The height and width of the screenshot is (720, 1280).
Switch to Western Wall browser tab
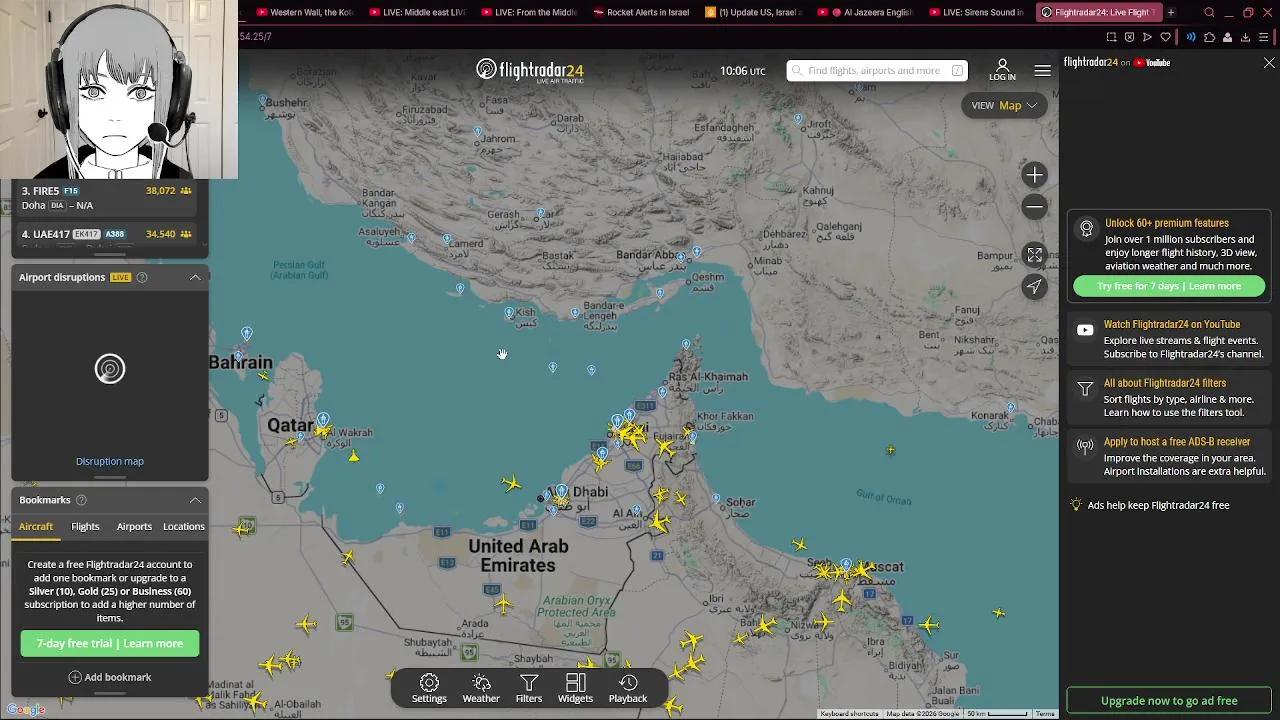306,12
